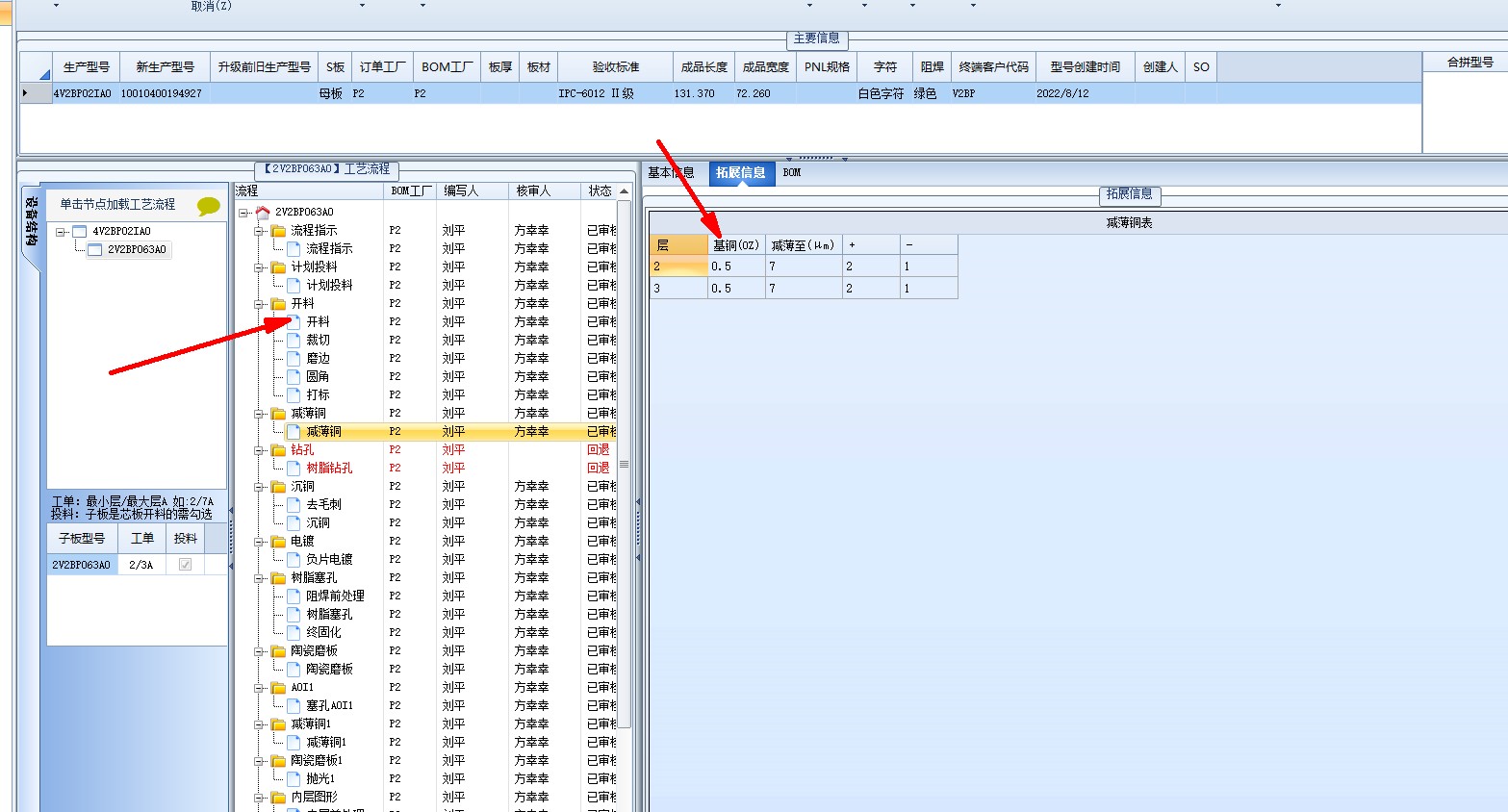Click the 减薄至 cell in layer 3 row
Viewport: 1508px width, 812px height.
tap(804, 288)
